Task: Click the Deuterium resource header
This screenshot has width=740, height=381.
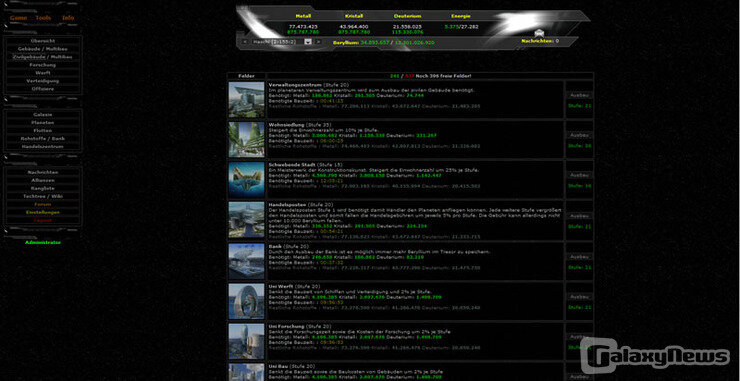Action: click(x=407, y=16)
